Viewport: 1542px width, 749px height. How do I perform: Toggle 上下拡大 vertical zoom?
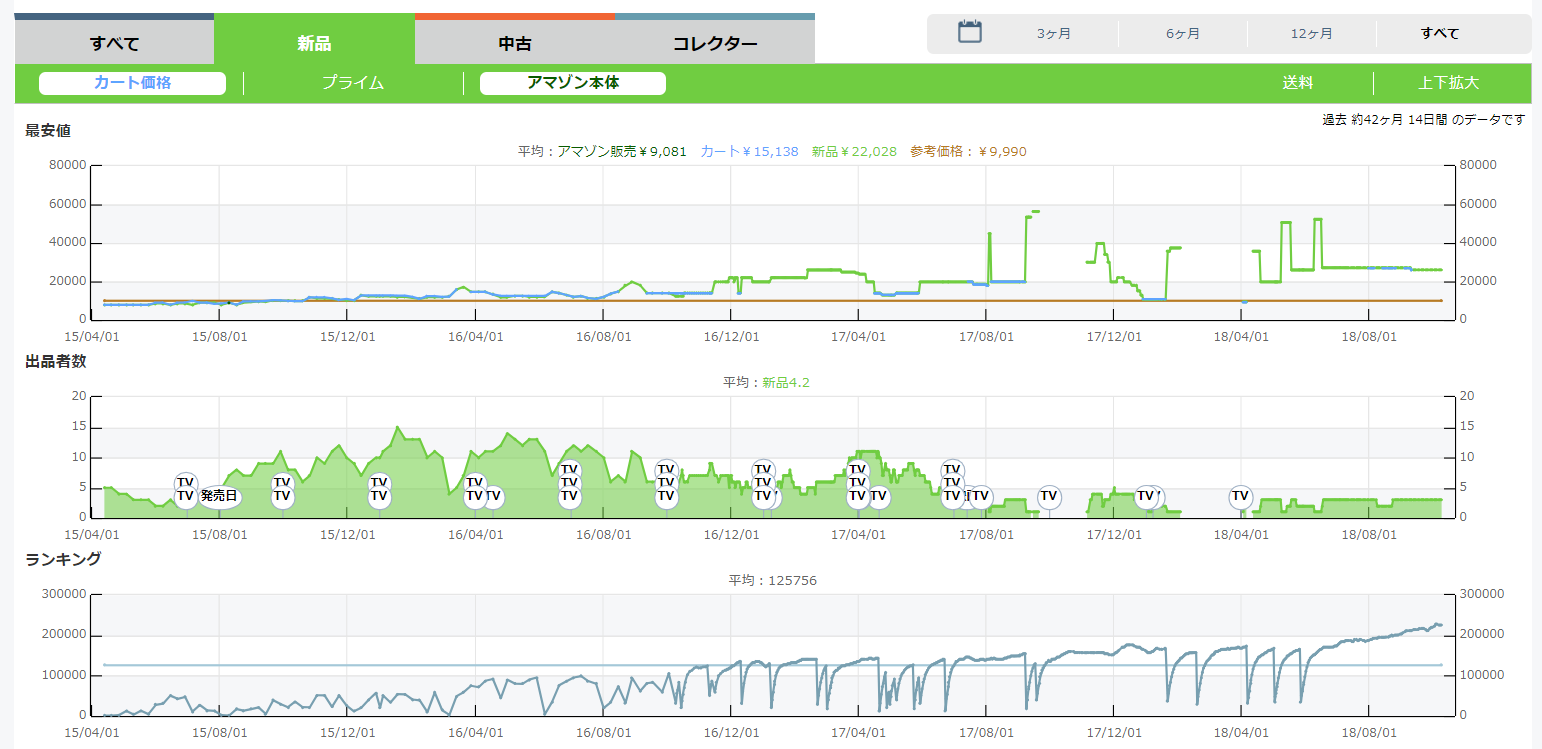[x=1448, y=83]
